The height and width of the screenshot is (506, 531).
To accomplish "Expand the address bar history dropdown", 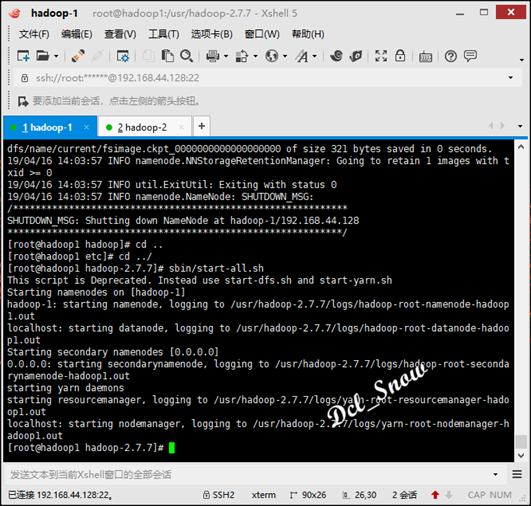I will coord(511,78).
